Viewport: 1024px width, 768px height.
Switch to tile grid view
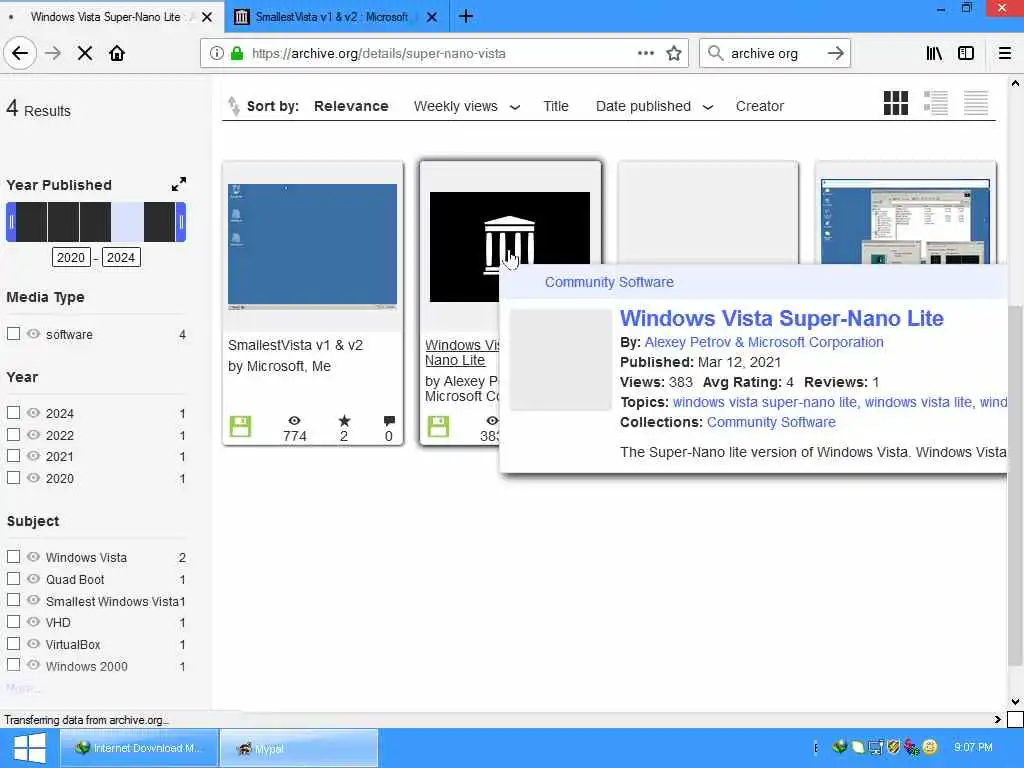click(895, 103)
